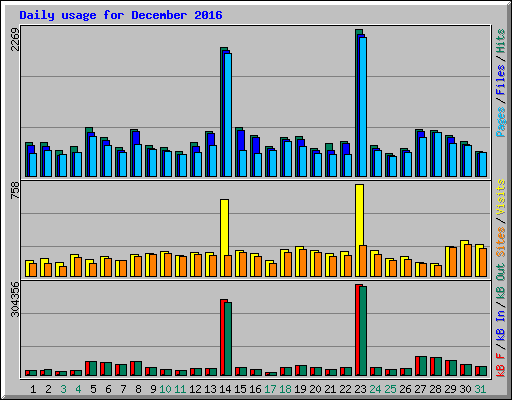
Task: Click day 1 on the x-axis
Action: [33, 389]
